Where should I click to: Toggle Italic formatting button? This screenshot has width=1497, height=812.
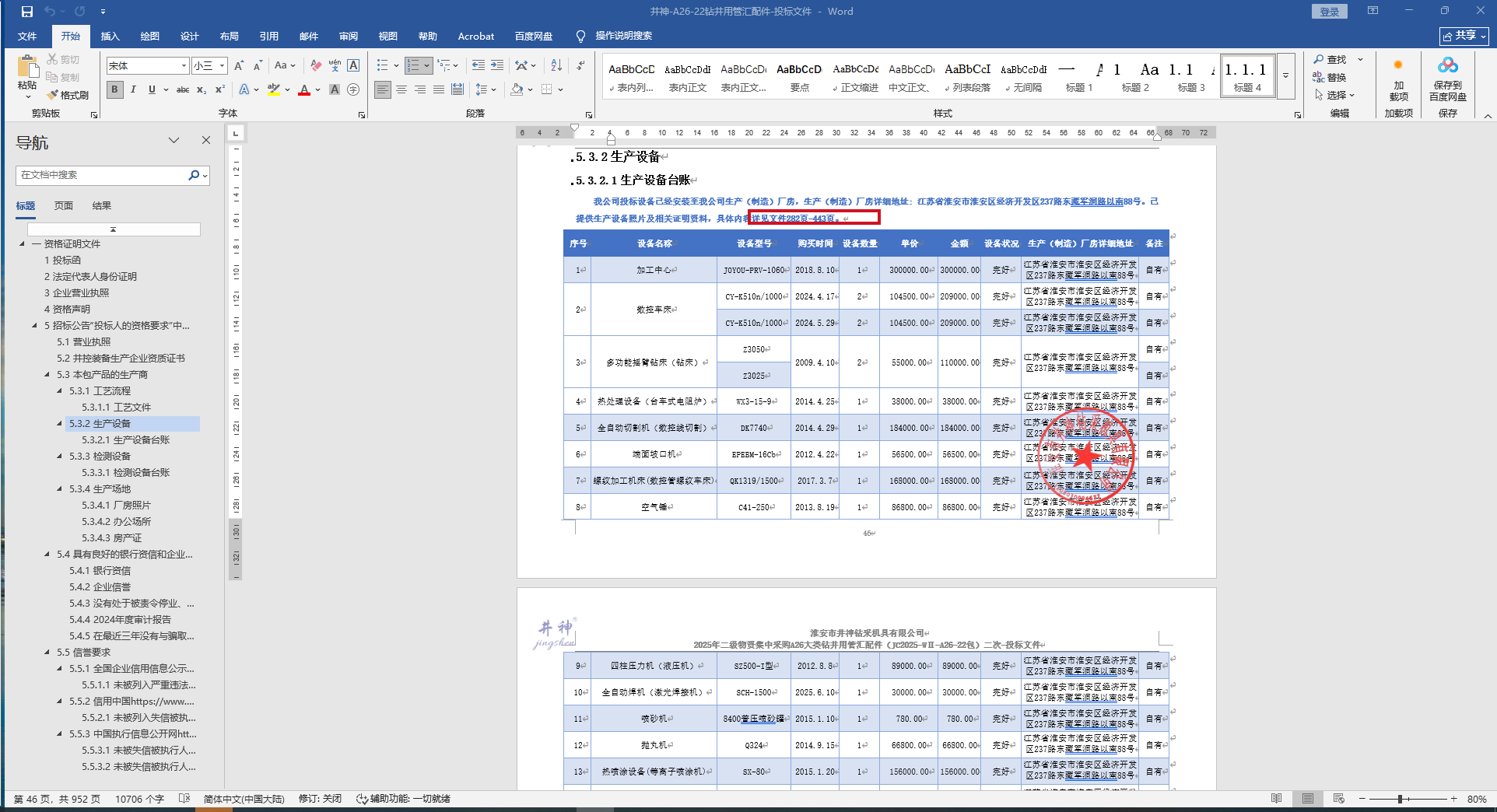pyautogui.click(x=133, y=90)
